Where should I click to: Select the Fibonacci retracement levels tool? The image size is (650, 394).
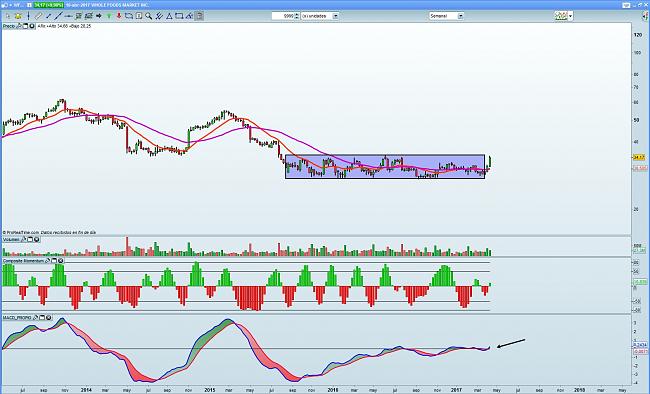click(78, 16)
